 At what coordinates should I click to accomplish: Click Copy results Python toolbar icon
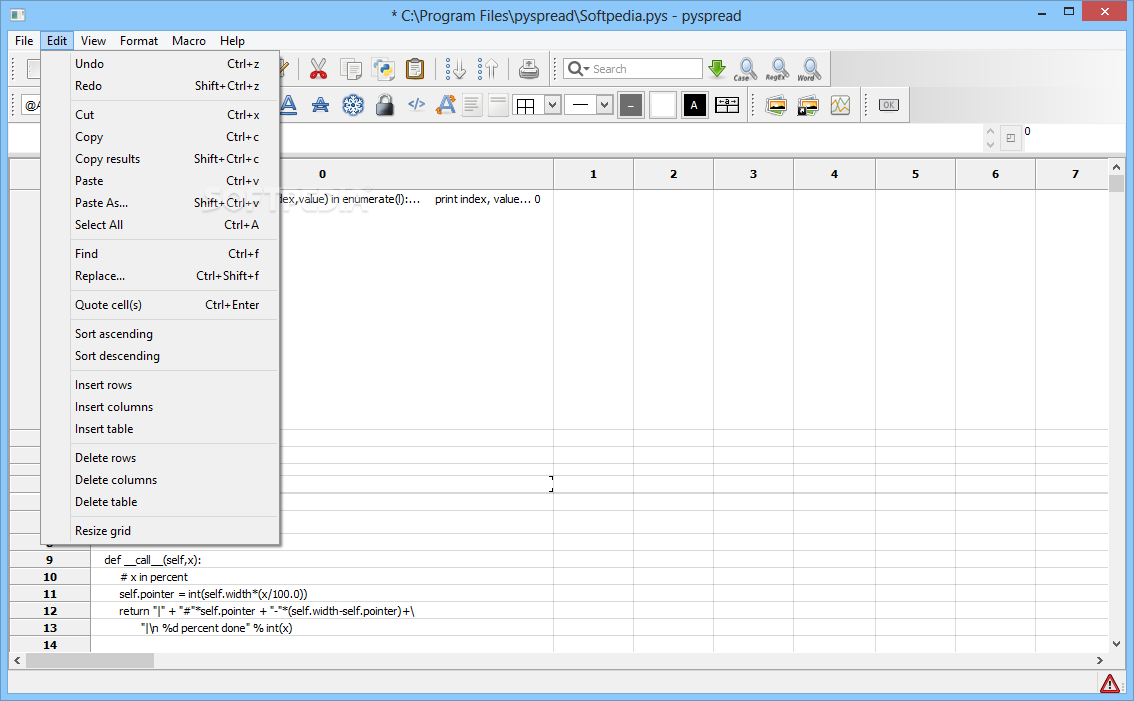(383, 69)
